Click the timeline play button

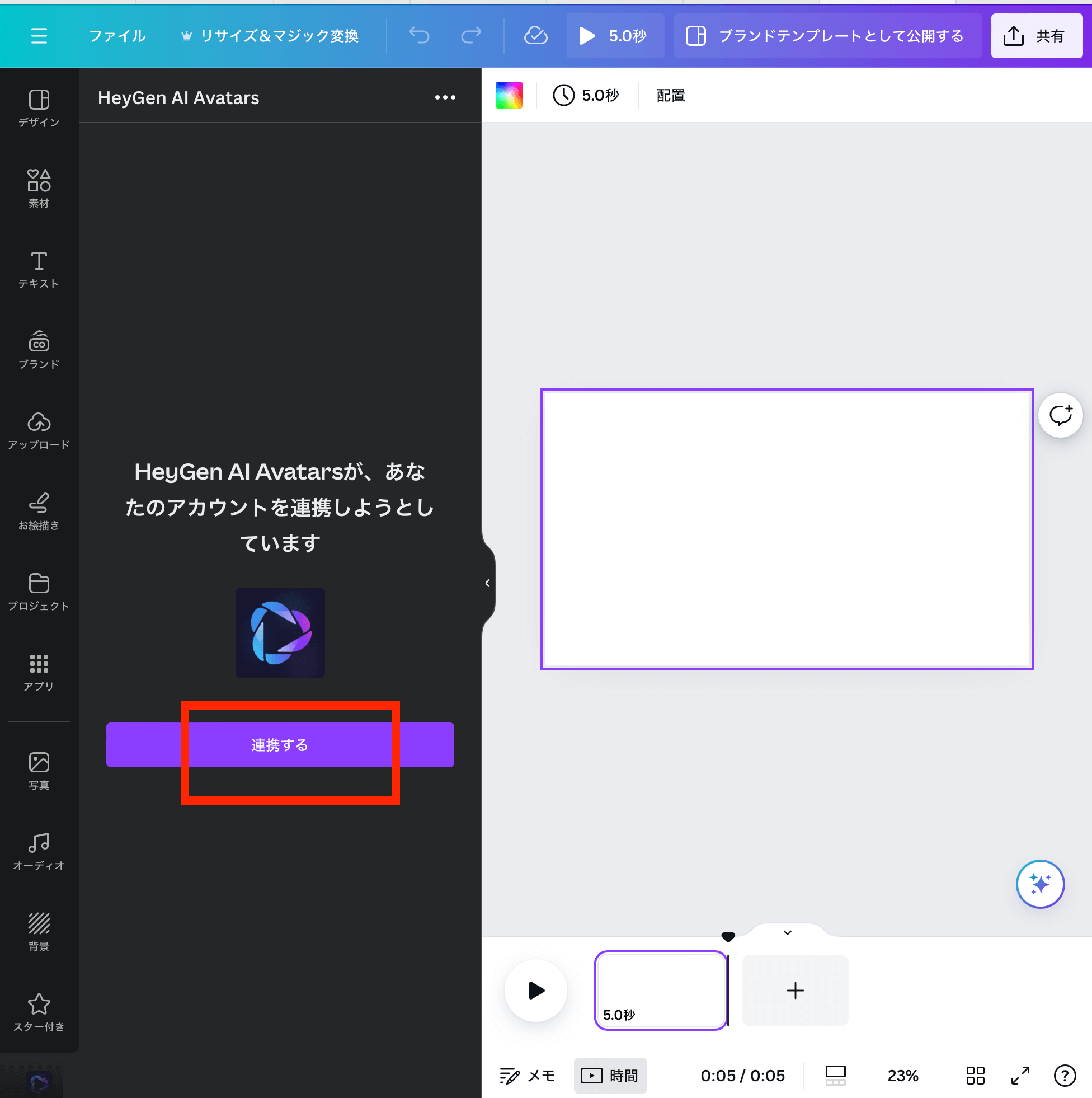coord(536,991)
